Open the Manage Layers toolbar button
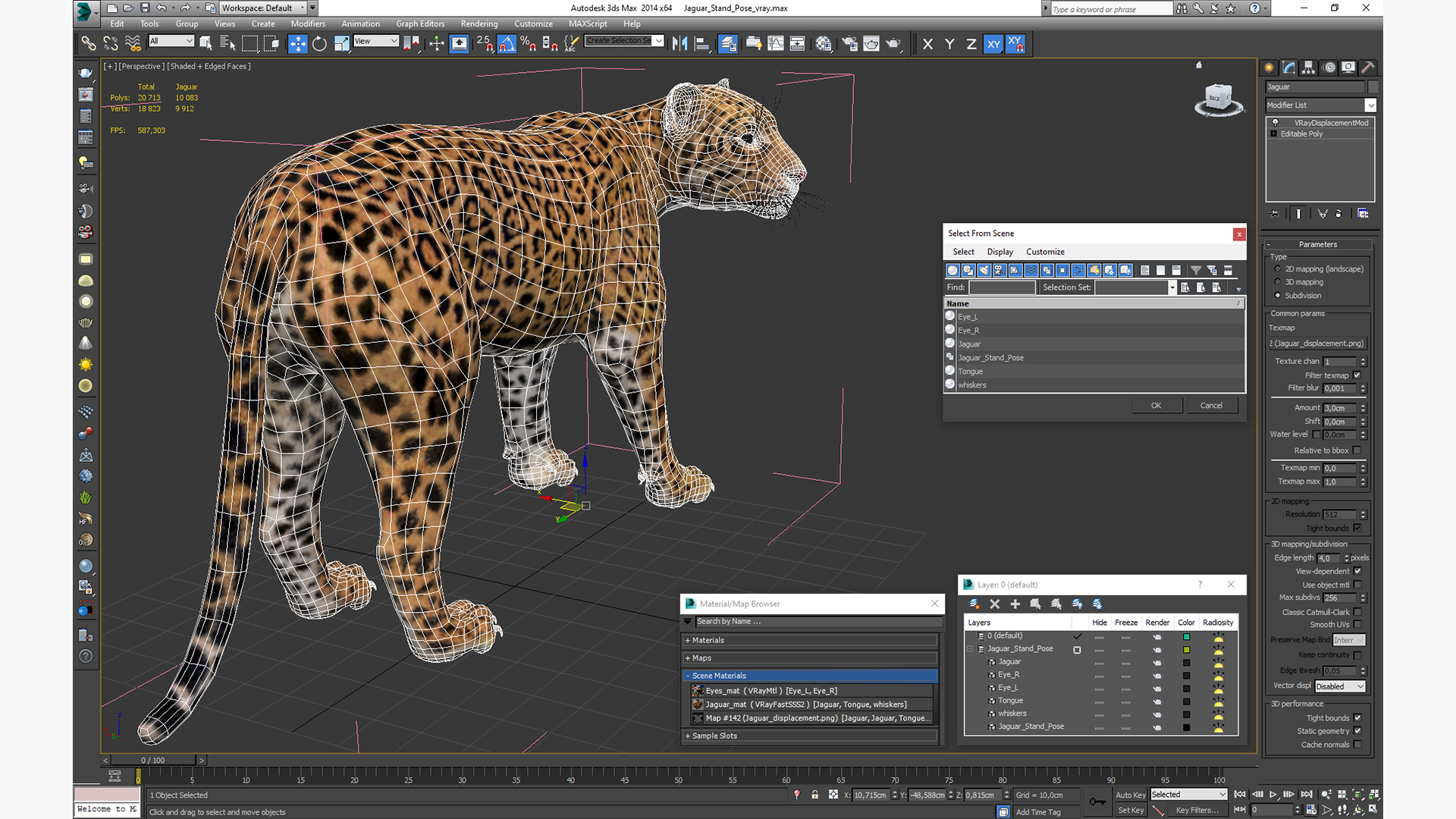This screenshot has height=819, width=1456. pos(728,43)
